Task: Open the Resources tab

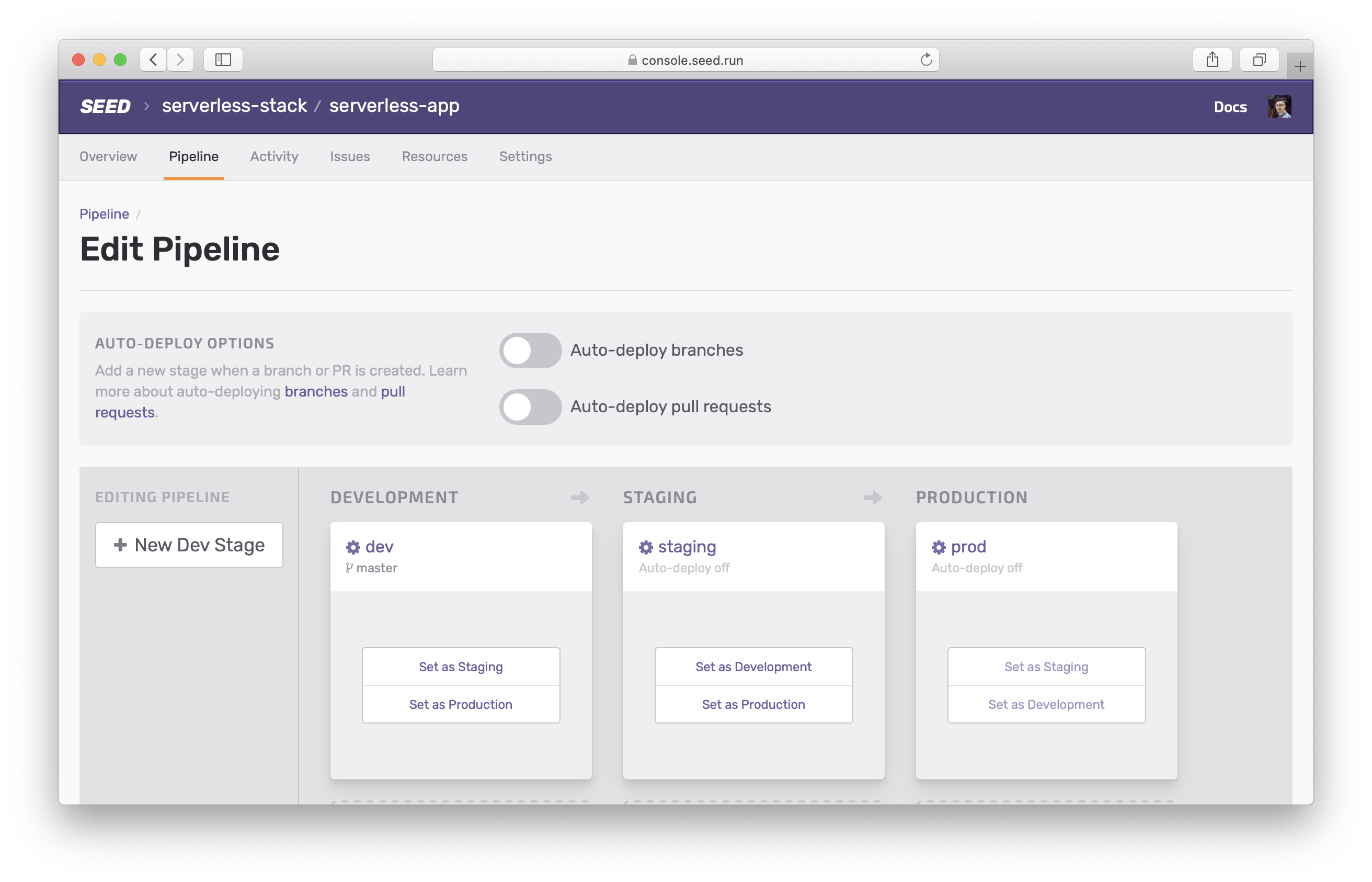Action: coord(435,156)
